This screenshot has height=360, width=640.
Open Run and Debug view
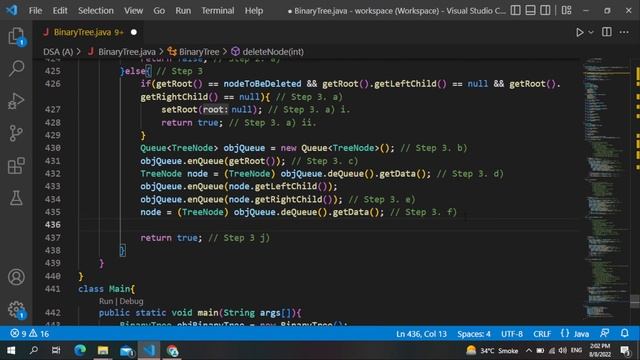click(16, 101)
